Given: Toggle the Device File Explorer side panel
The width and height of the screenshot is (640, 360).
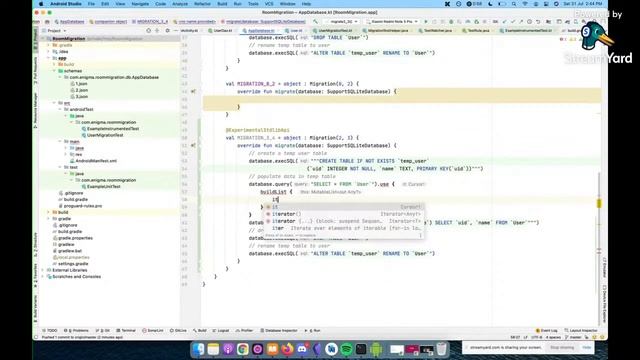Looking at the screenshot, I should (x=604, y=304).
